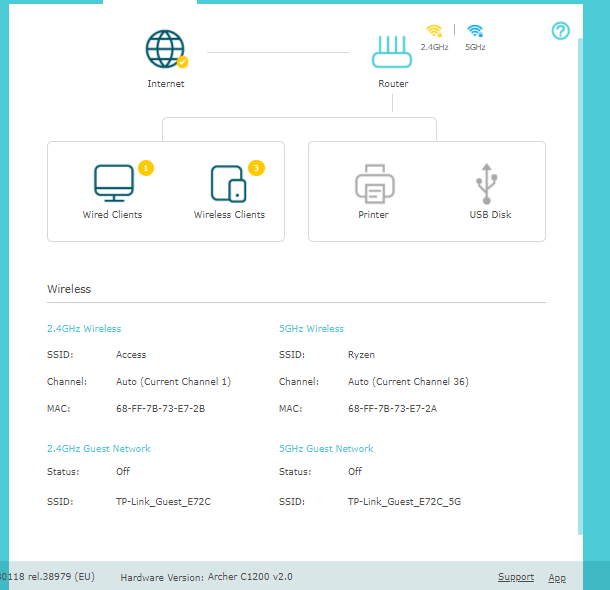The image size is (610, 590).
Task: Click the USB Disk label
Action: coord(490,215)
